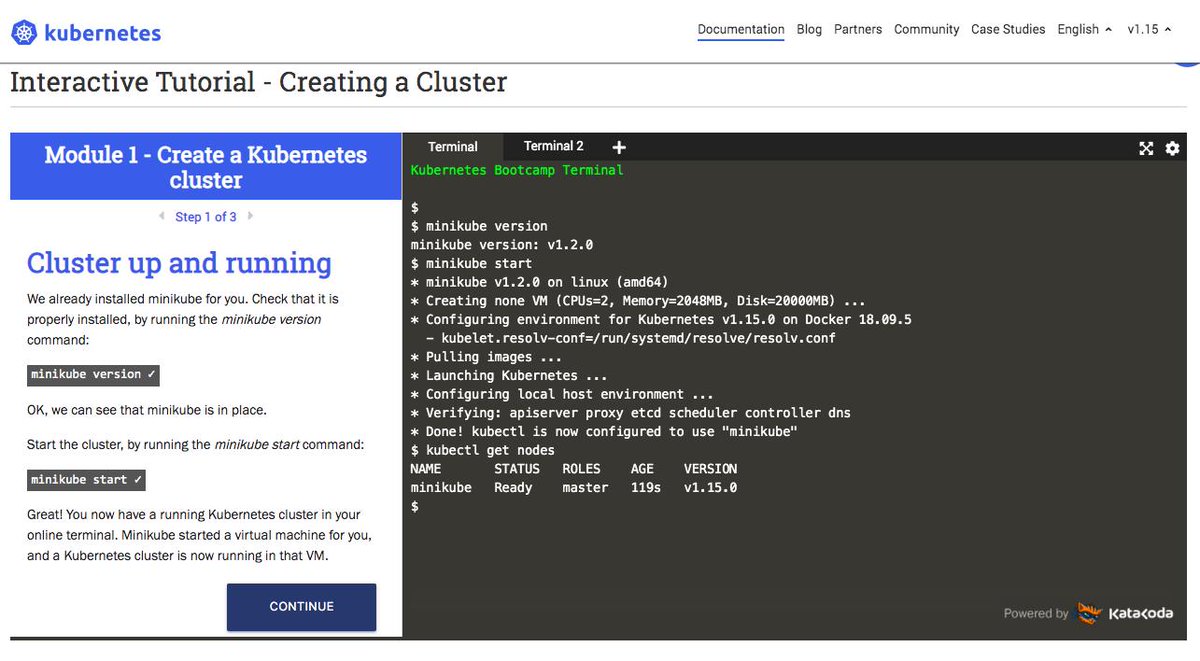The height and width of the screenshot is (661, 1200).
Task: Click the Katacoda logo
Action: 1125,613
